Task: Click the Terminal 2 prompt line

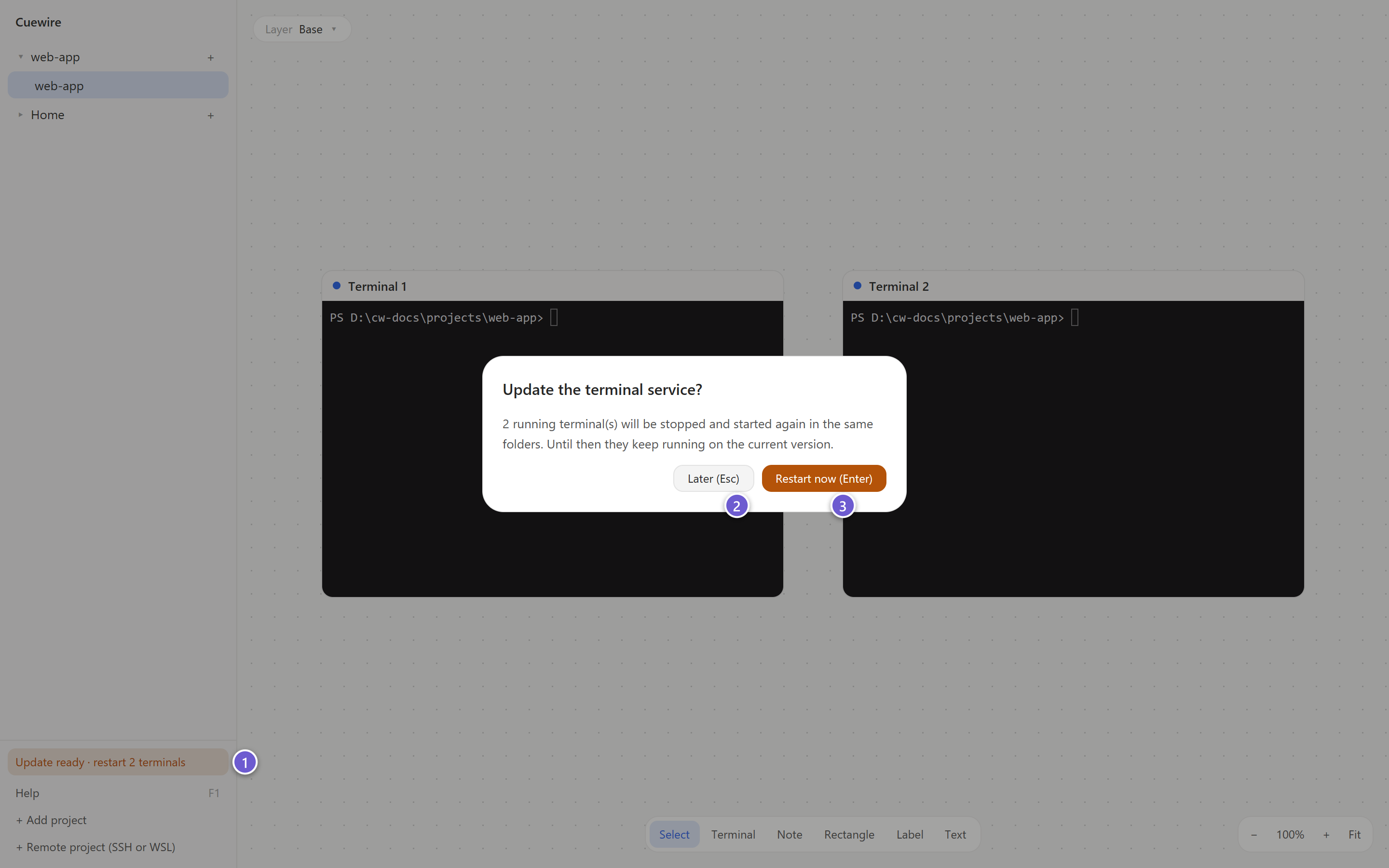Action: pos(964,317)
